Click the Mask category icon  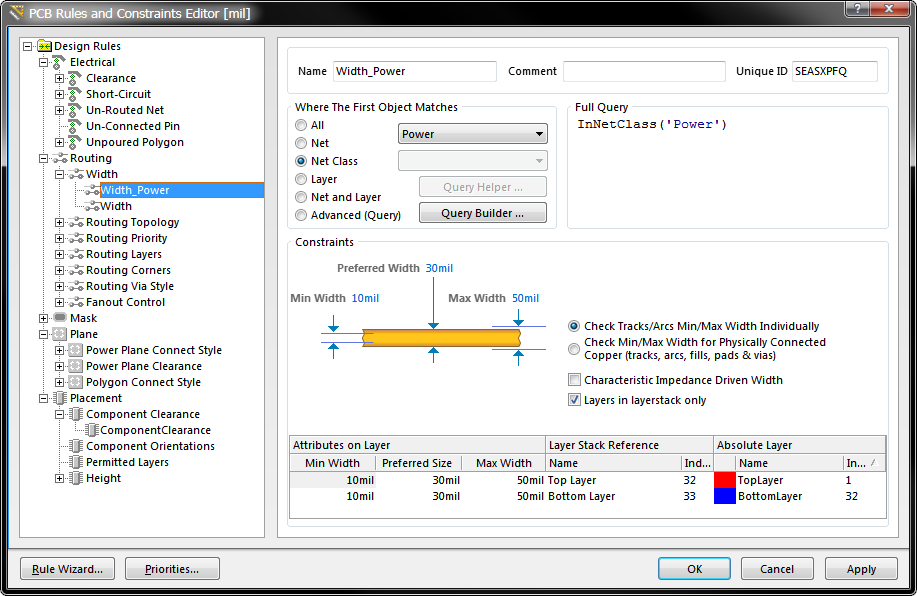(x=60, y=318)
